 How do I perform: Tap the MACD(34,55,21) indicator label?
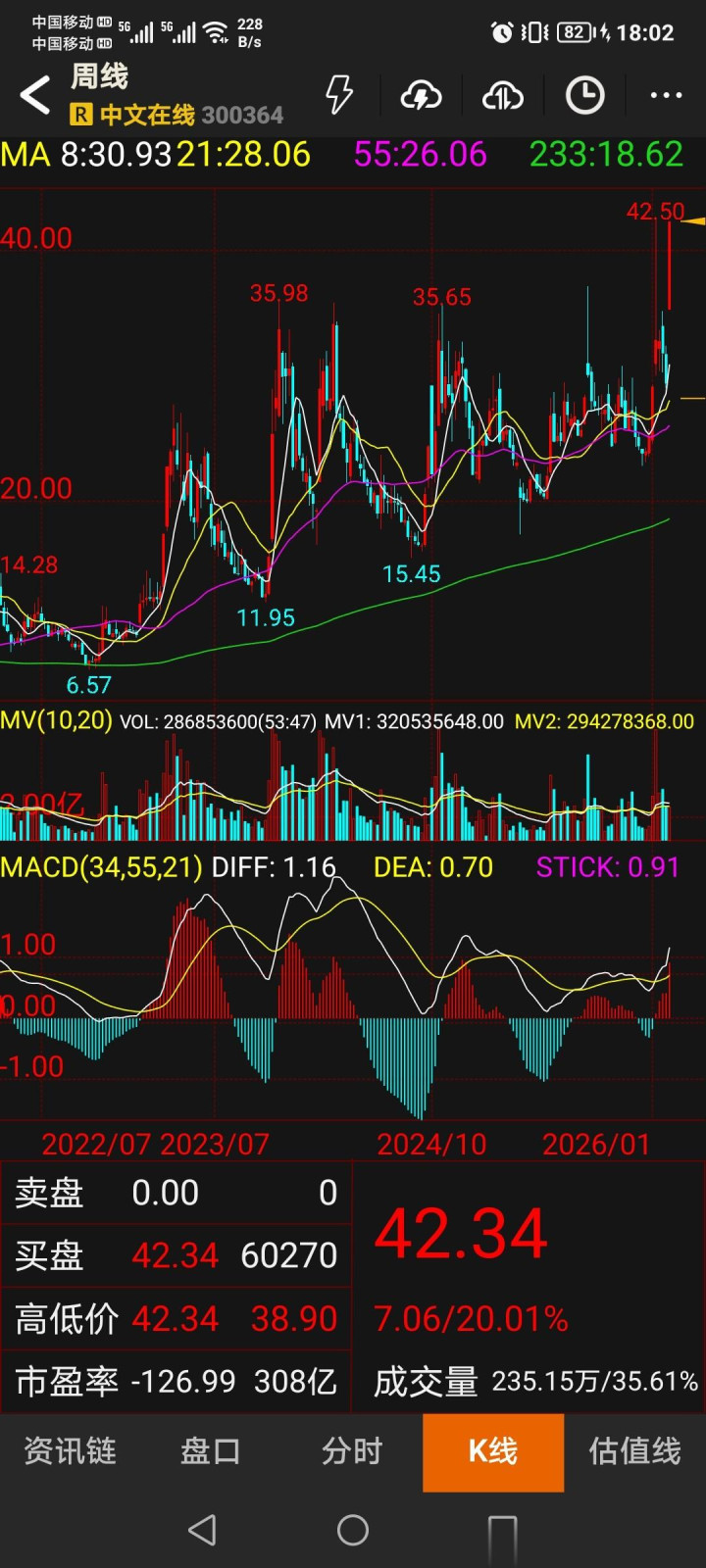101,867
